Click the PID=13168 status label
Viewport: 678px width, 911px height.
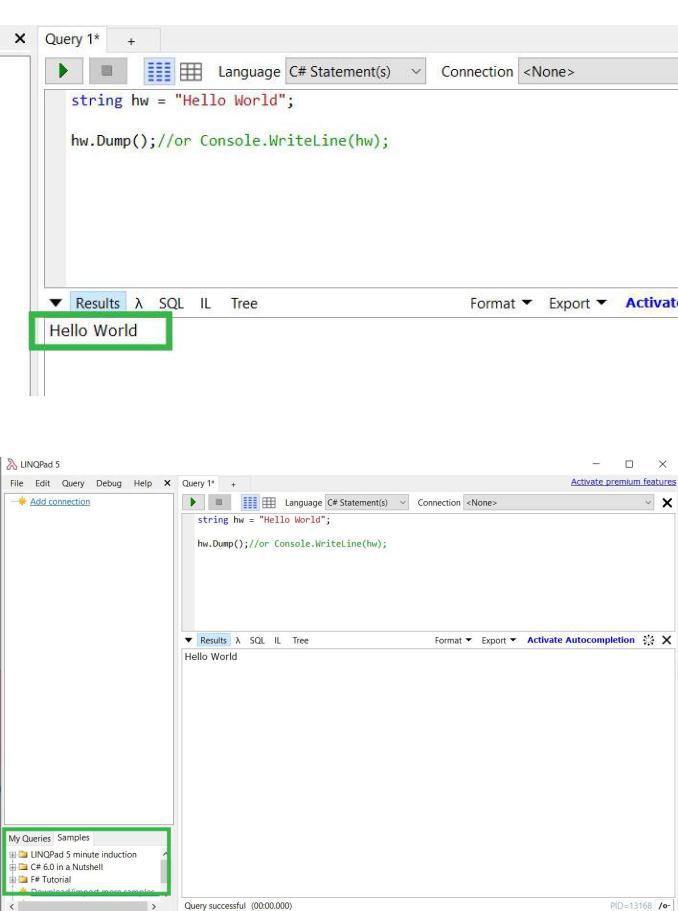631,906
